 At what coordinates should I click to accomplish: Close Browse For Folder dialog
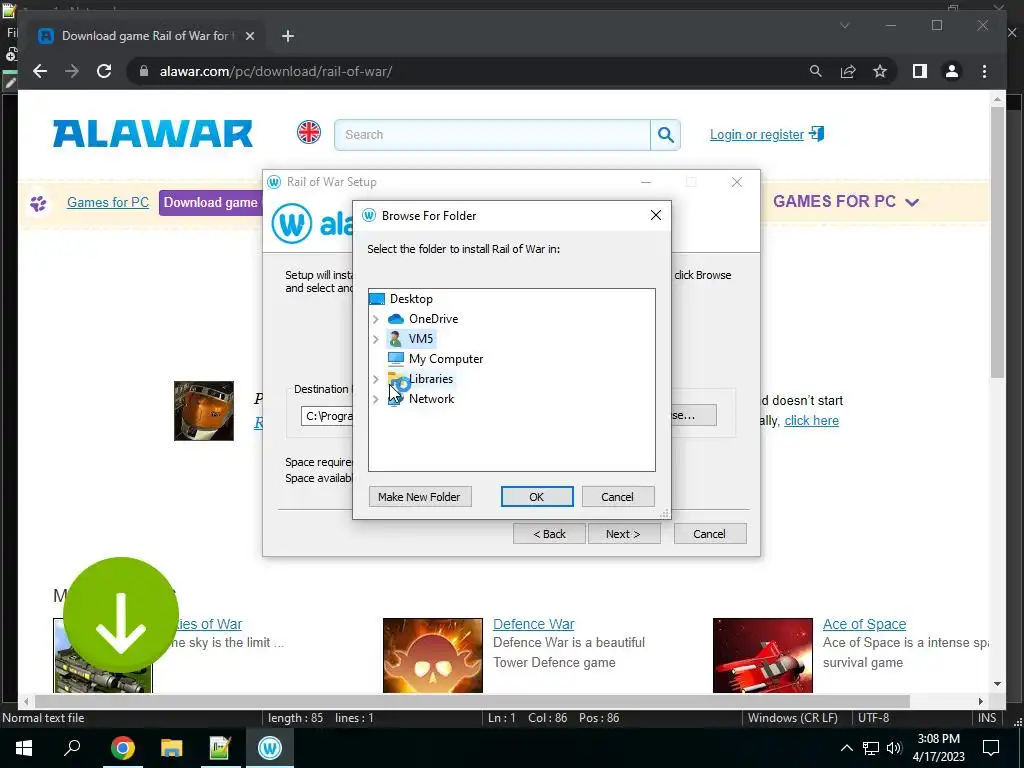(x=656, y=216)
